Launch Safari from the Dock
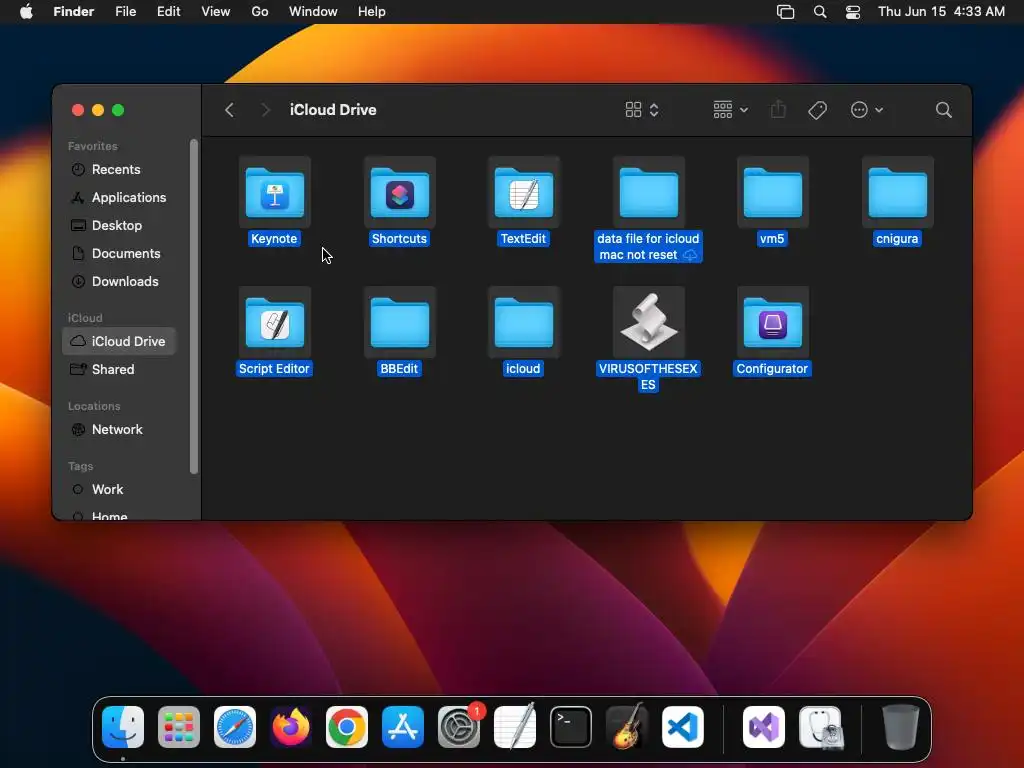This screenshot has width=1024, height=768. [x=235, y=727]
